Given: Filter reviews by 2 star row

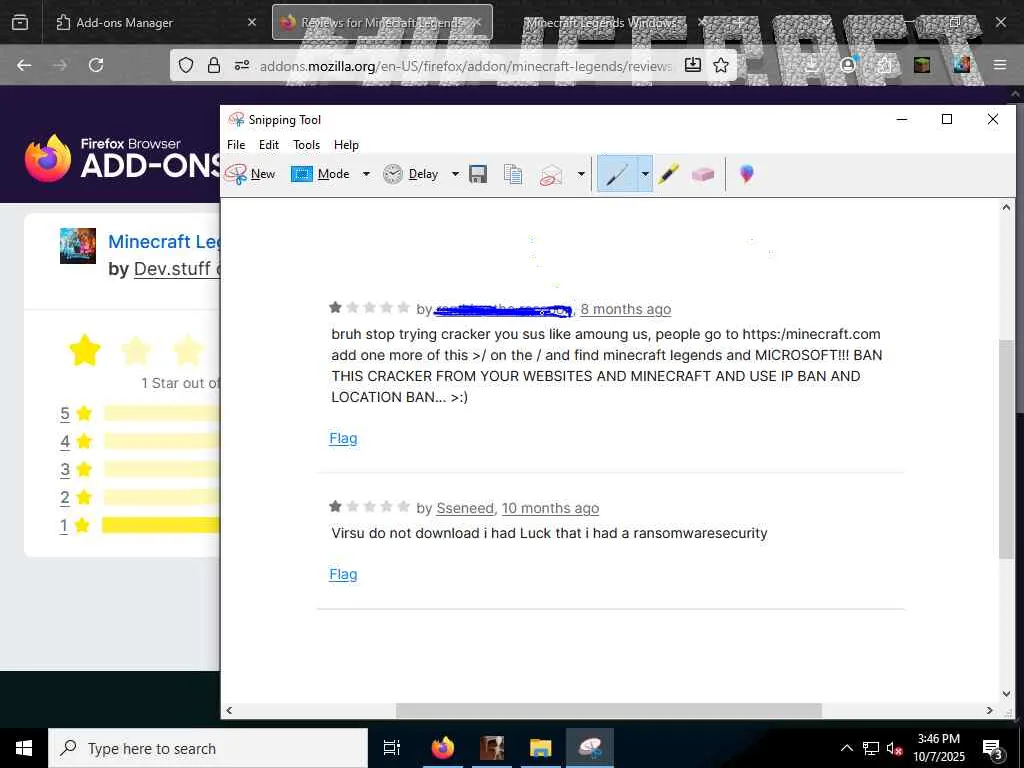Looking at the screenshot, I should [x=140, y=498].
